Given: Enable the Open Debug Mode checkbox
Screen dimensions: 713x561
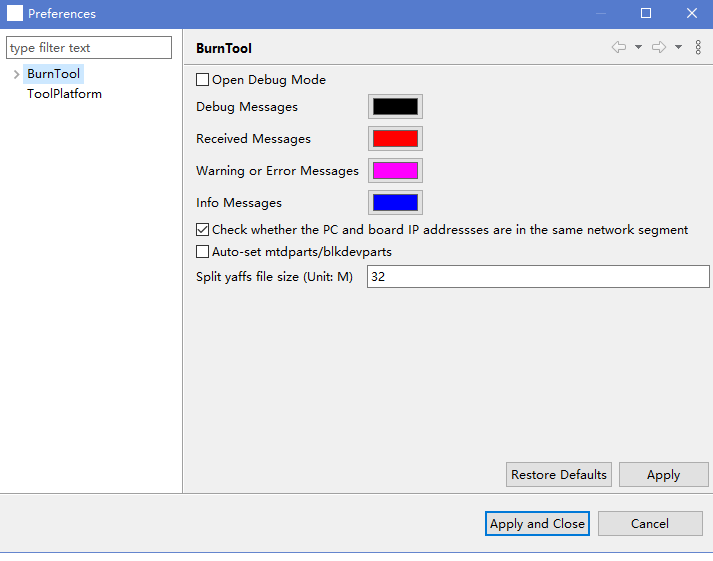Looking at the screenshot, I should 203,80.
